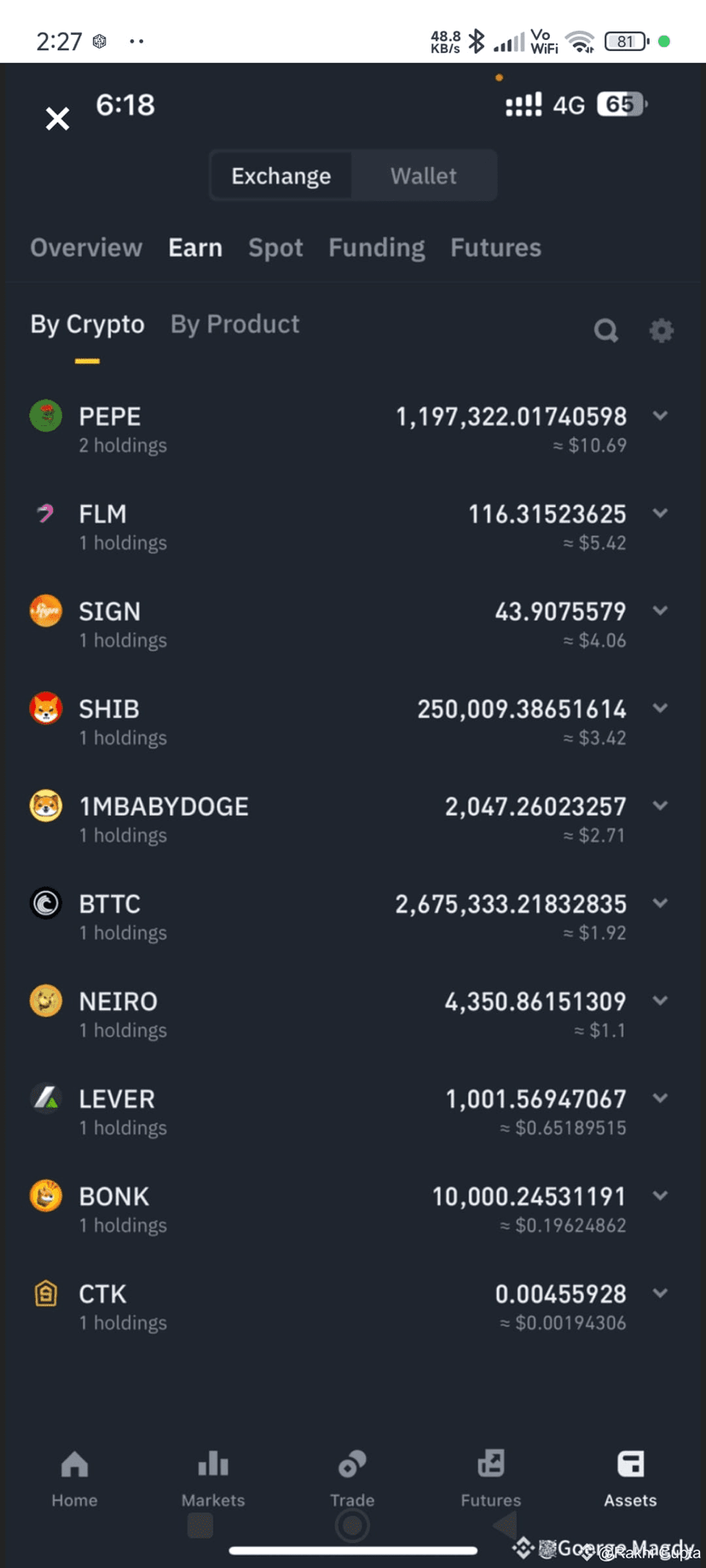Open Futures icon in bottom navigation

tap(491, 1464)
